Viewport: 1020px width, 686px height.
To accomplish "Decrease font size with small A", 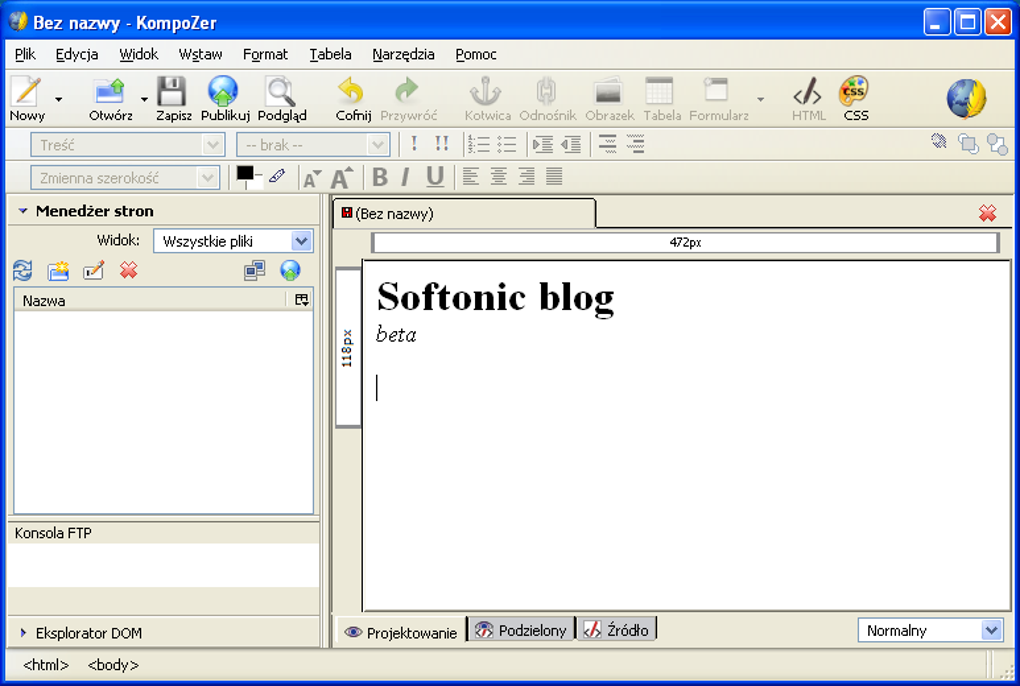I will coord(312,178).
